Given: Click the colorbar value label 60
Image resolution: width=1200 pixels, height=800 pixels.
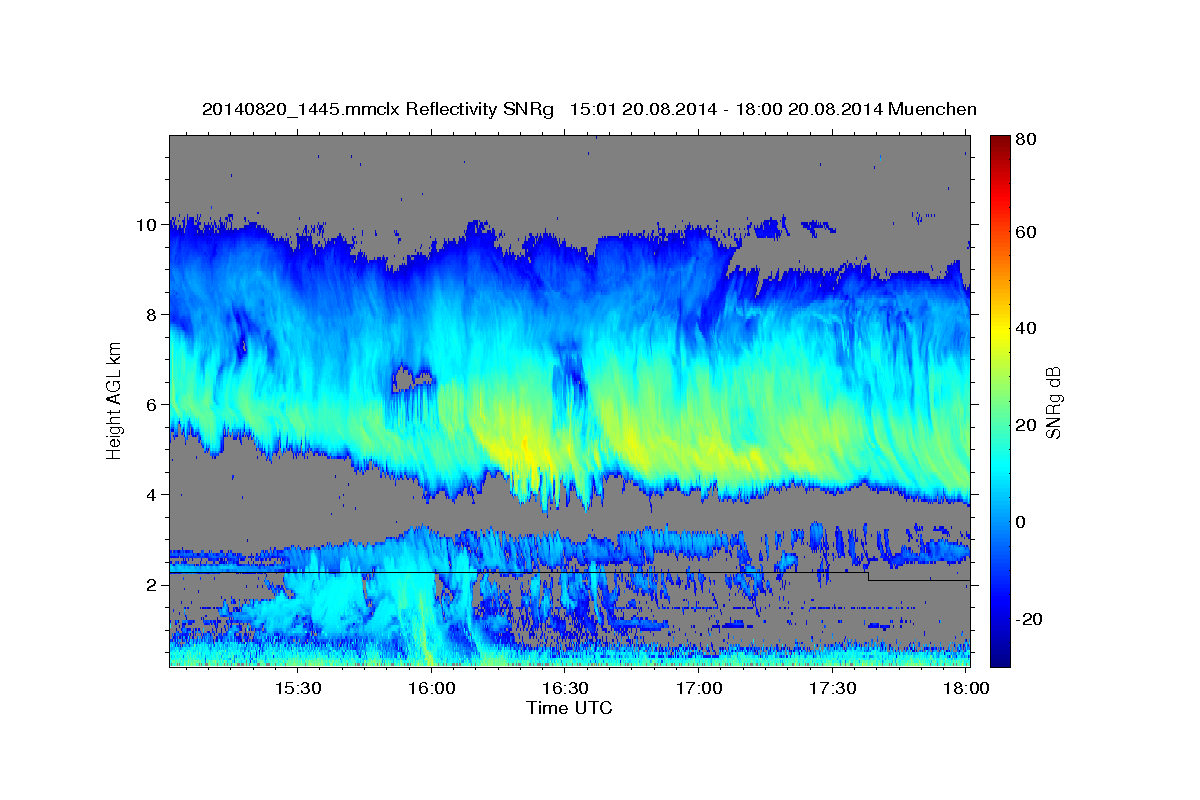Looking at the screenshot, I should [1027, 232].
